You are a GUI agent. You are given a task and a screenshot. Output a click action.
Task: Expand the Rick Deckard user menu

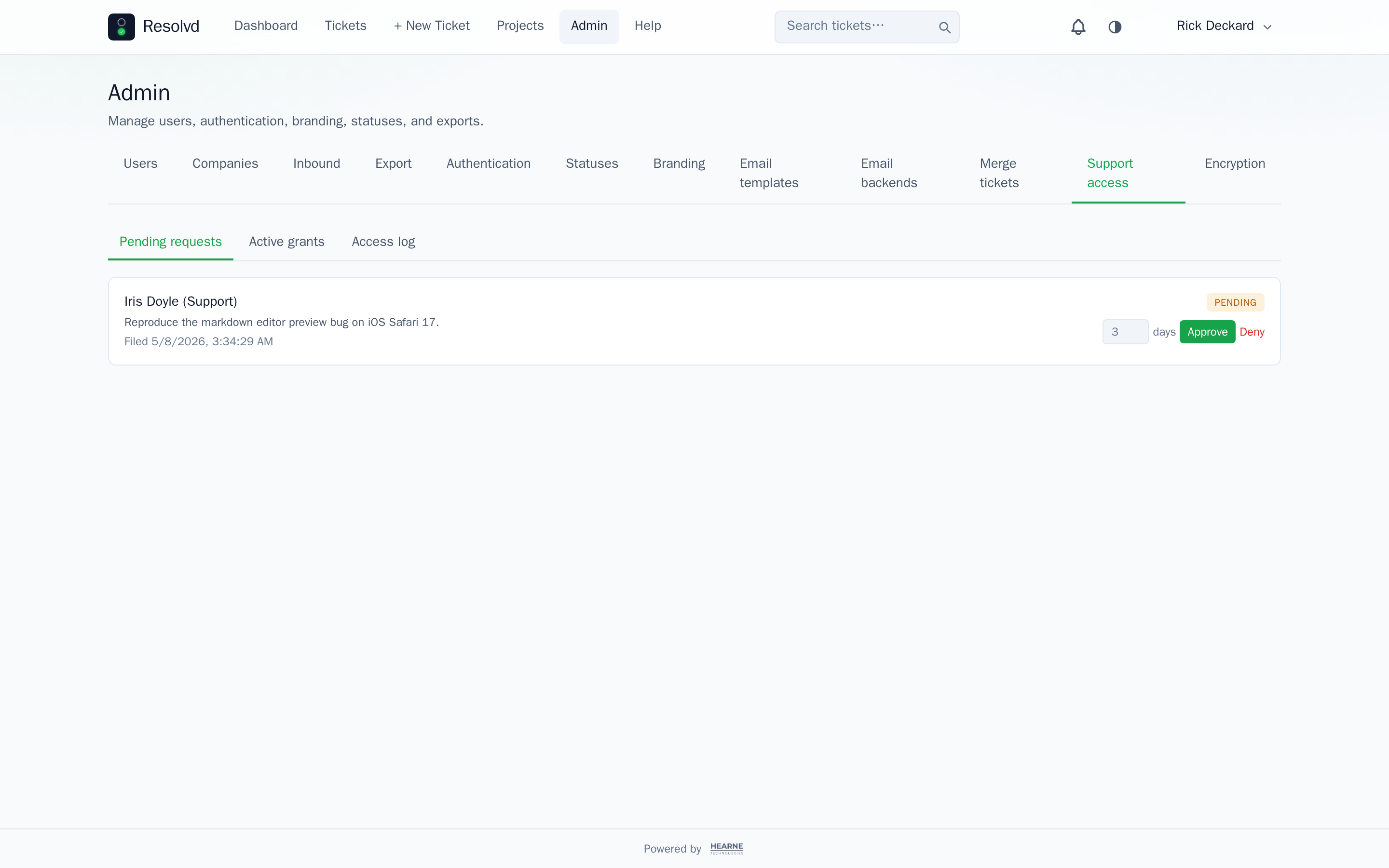point(1224,27)
